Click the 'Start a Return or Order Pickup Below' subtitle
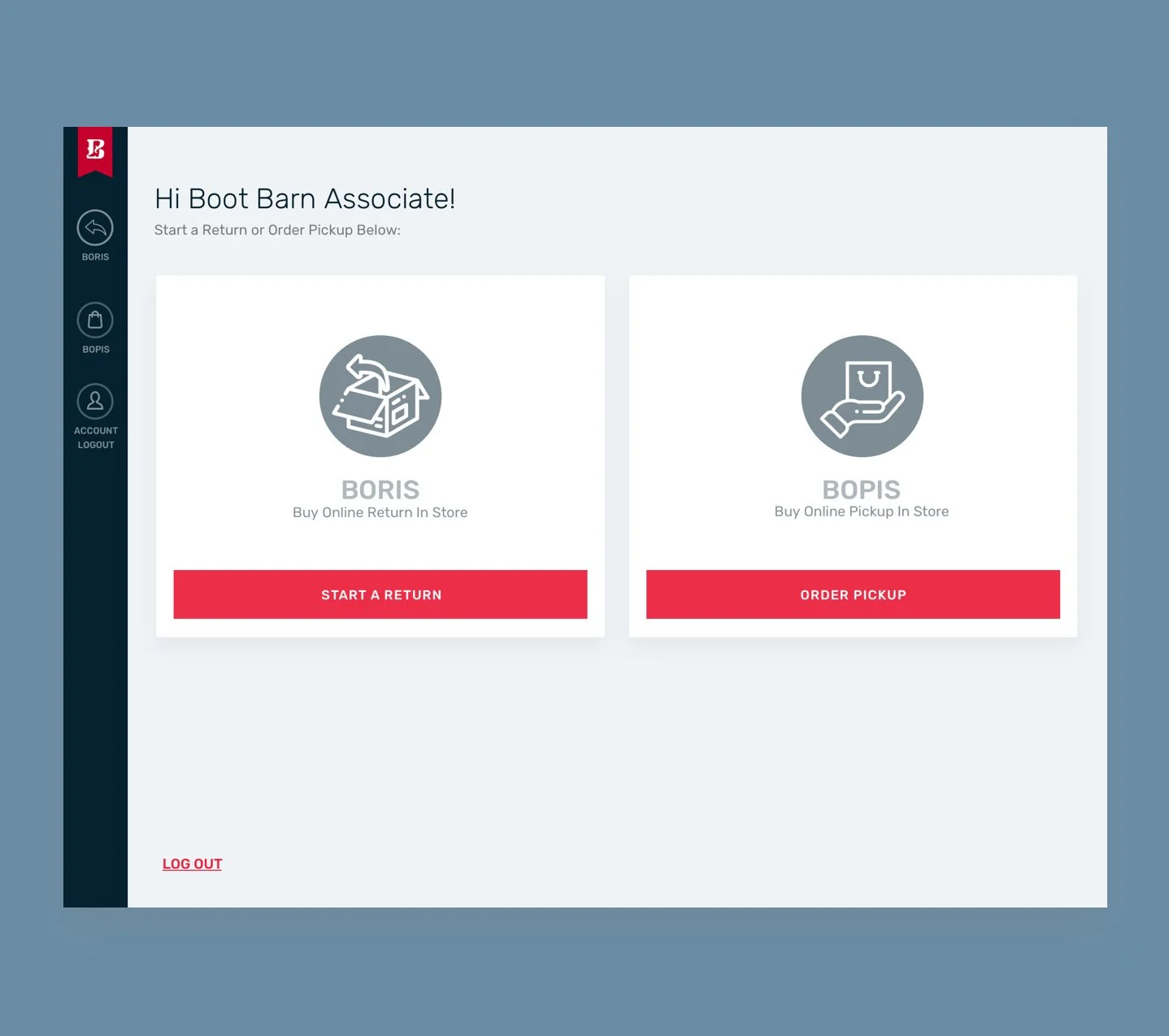This screenshot has width=1169, height=1036. (x=277, y=230)
